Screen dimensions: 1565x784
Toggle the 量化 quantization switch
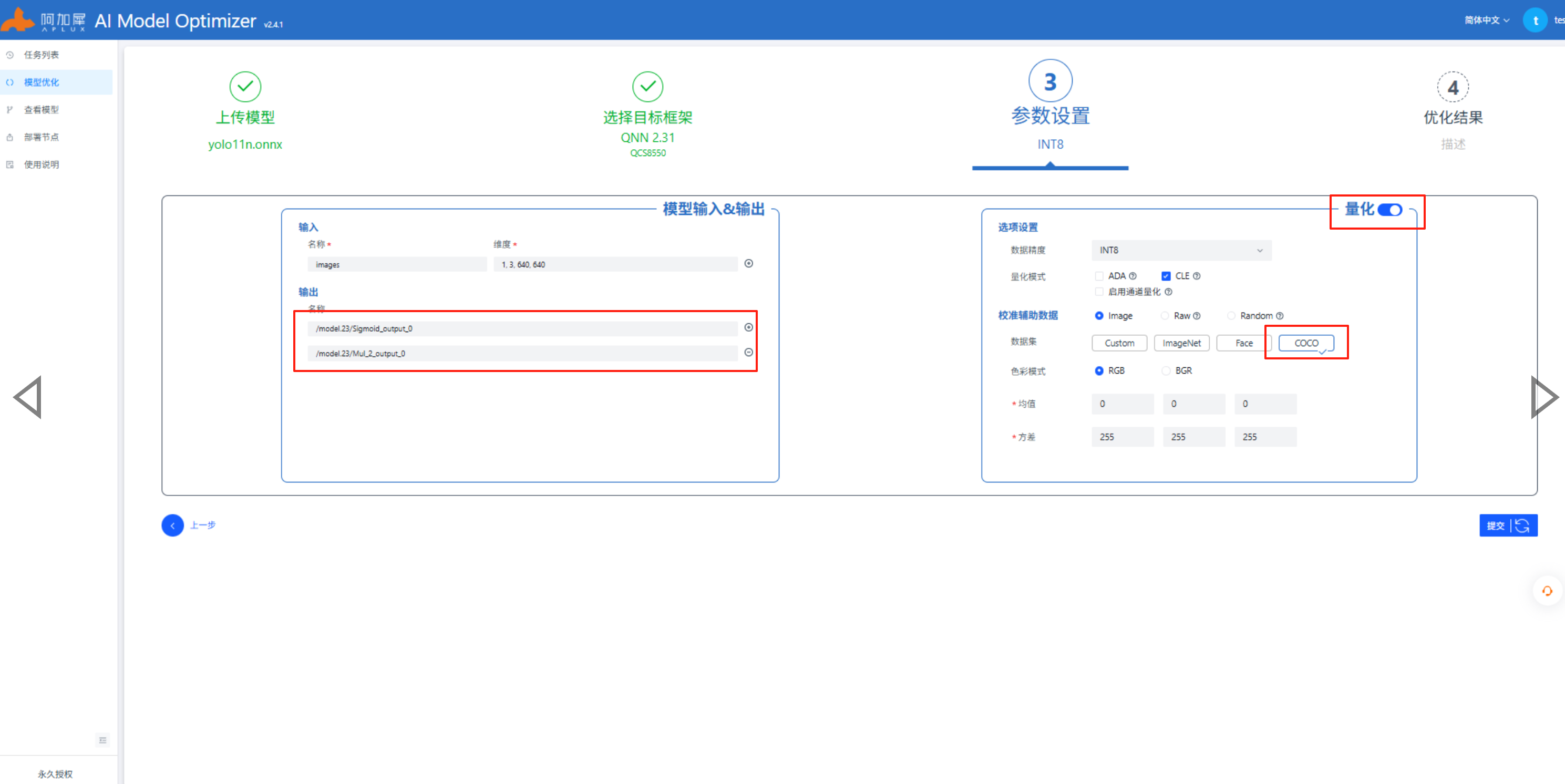[1389, 210]
